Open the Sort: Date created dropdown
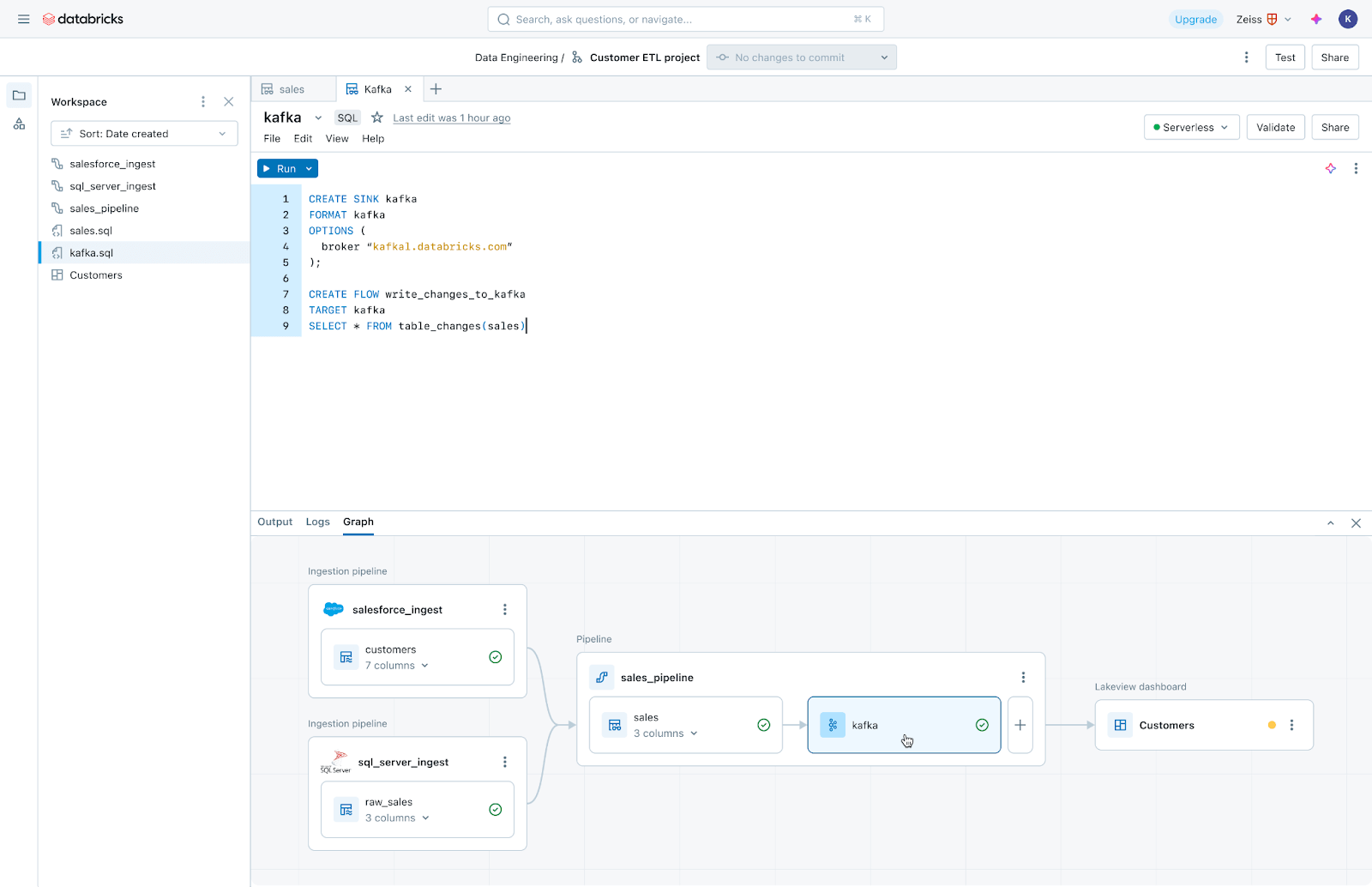Image resolution: width=1372 pixels, height=887 pixels. pyautogui.click(x=144, y=134)
